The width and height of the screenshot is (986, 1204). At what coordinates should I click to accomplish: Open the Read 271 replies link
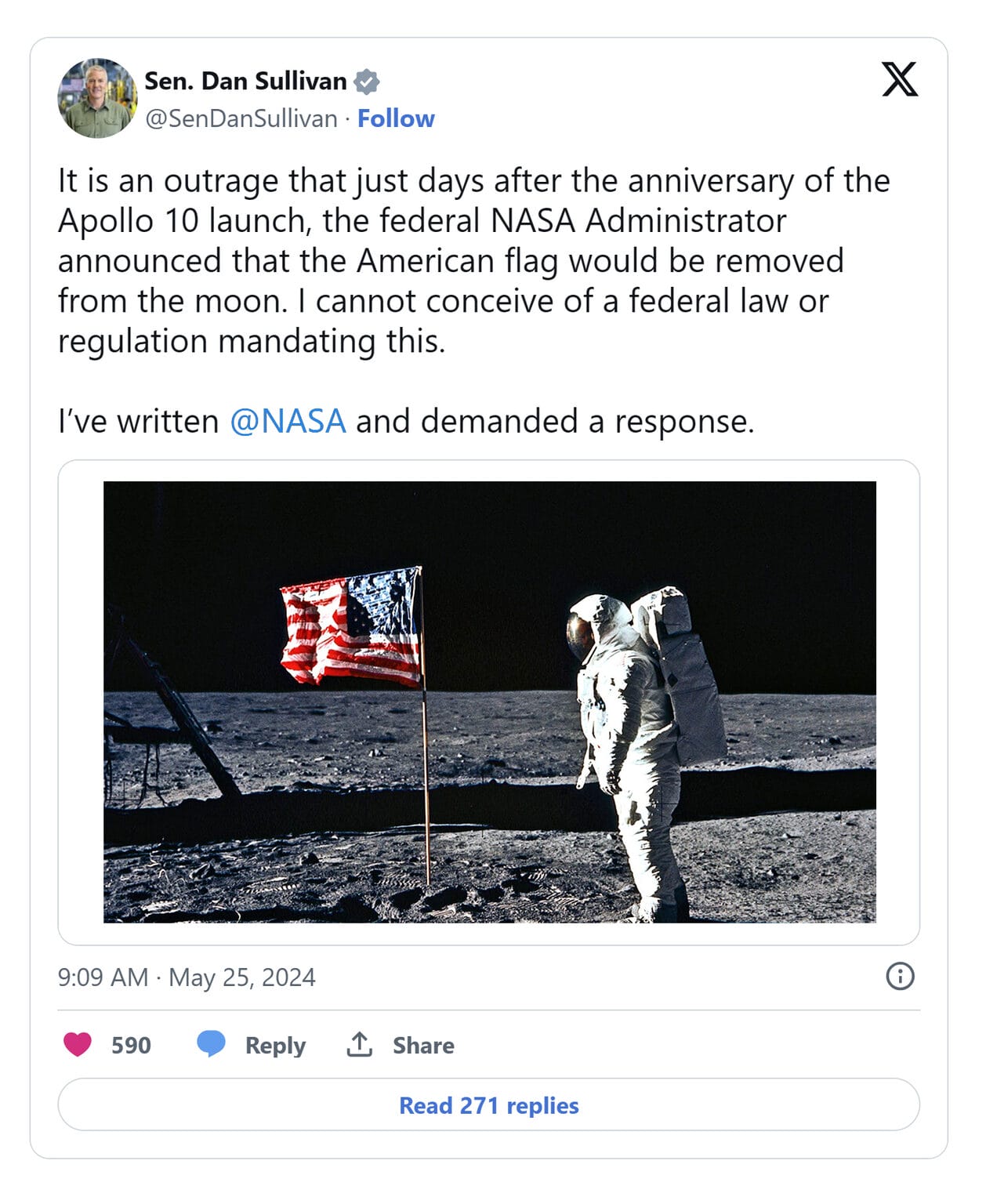pos(490,1105)
